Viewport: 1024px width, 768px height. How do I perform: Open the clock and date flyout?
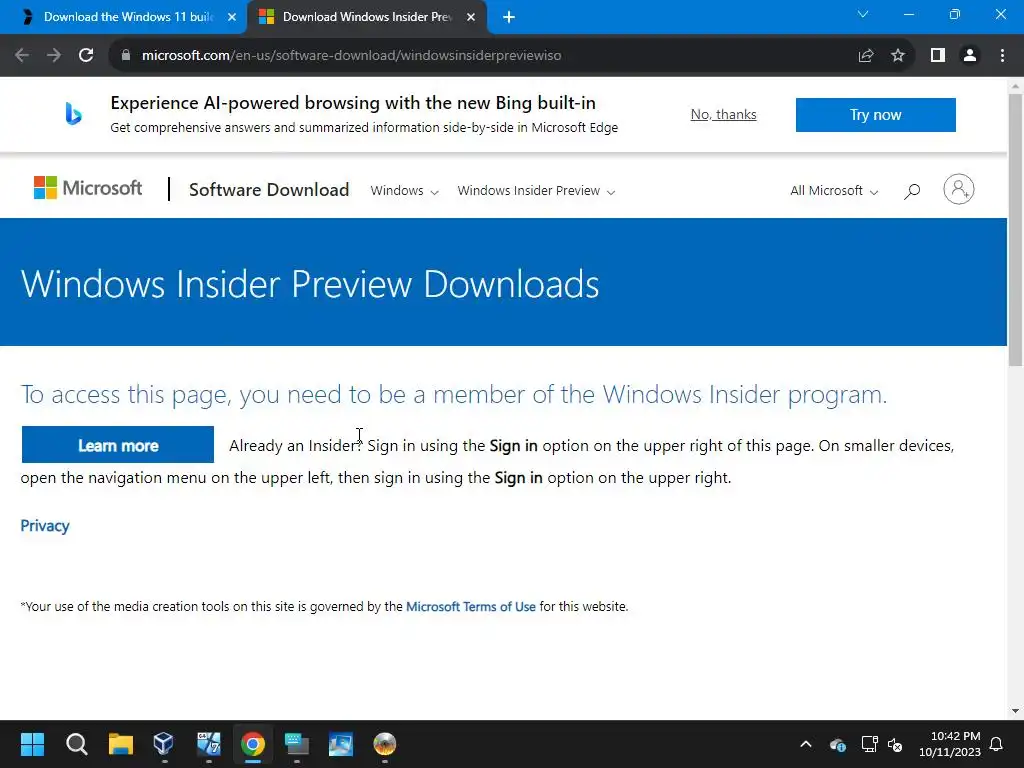950,744
